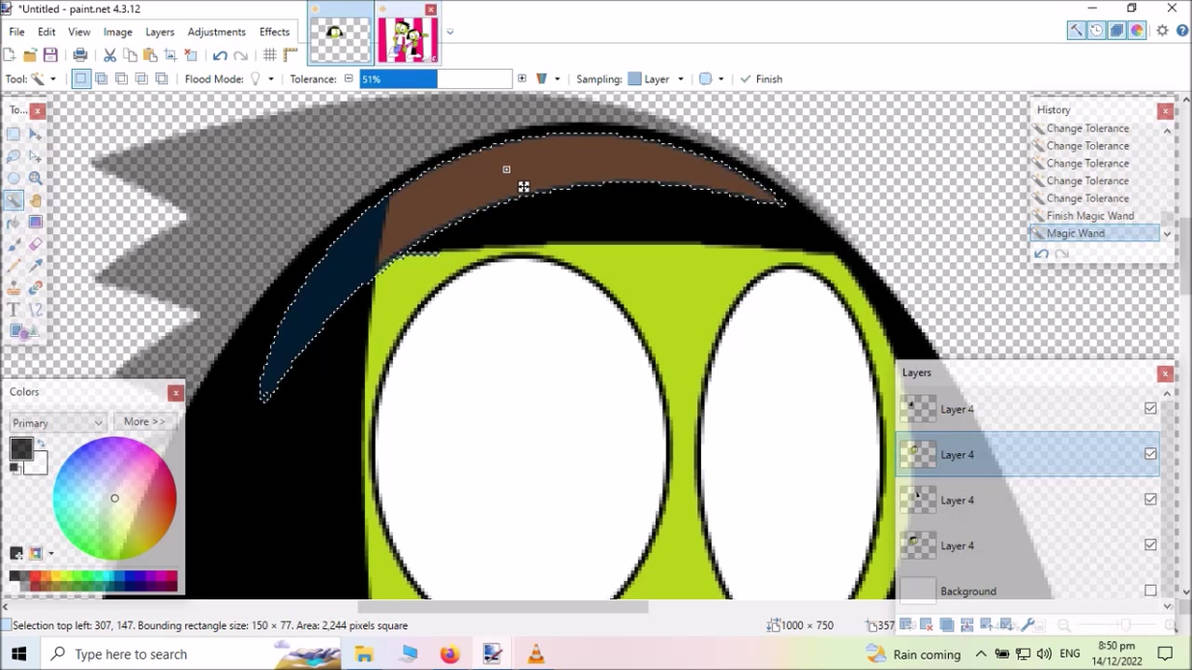Open layer properties wrench icon

coord(1029,625)
